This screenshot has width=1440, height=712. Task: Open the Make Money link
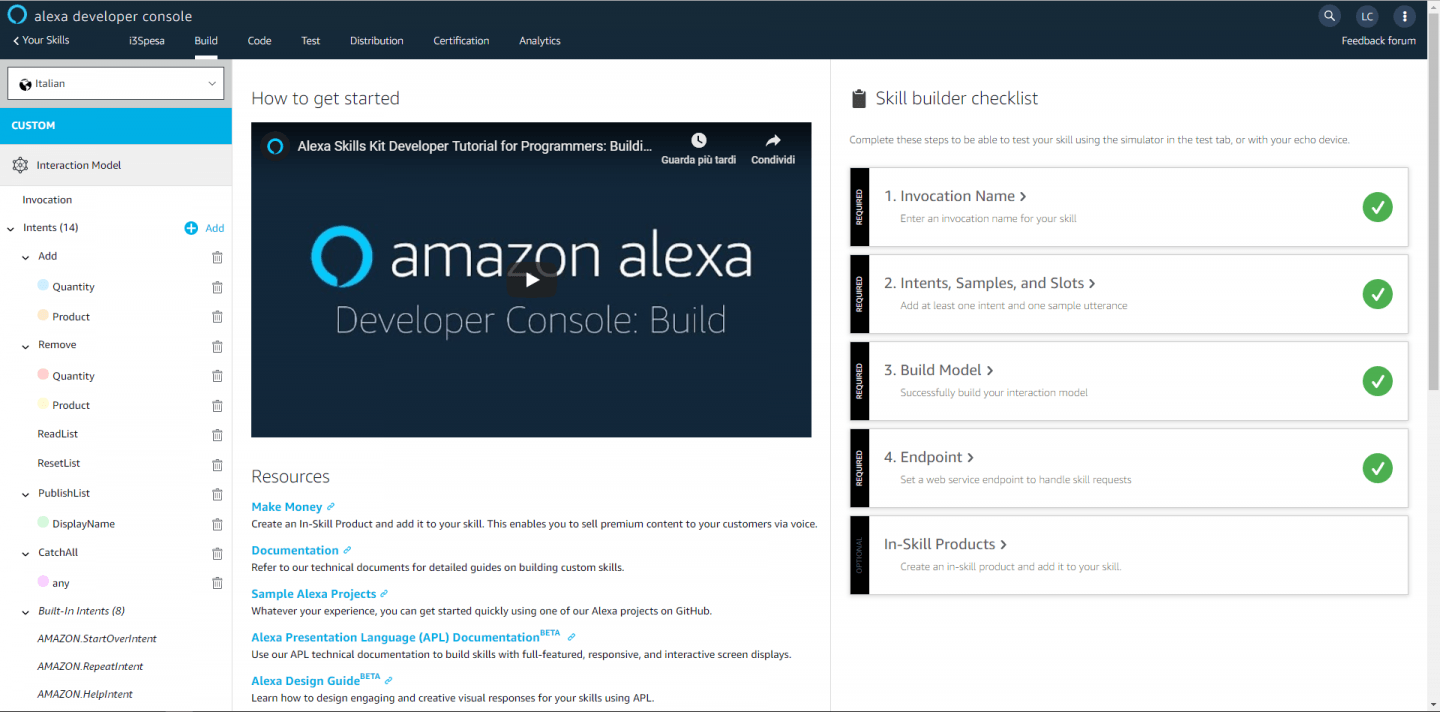click(285, 506)
